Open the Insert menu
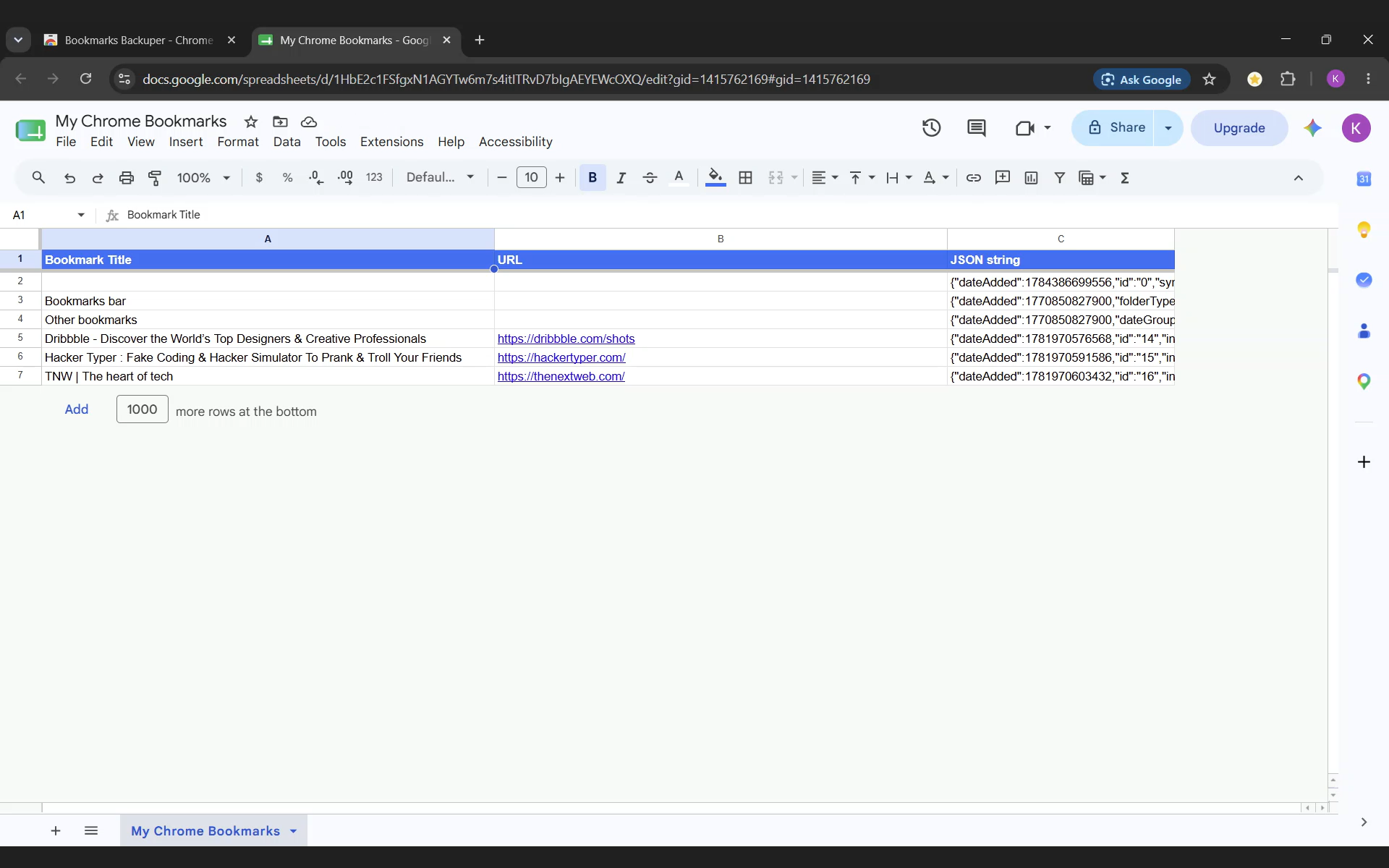This screenshot has height=868, width=1389. point(186,142)
